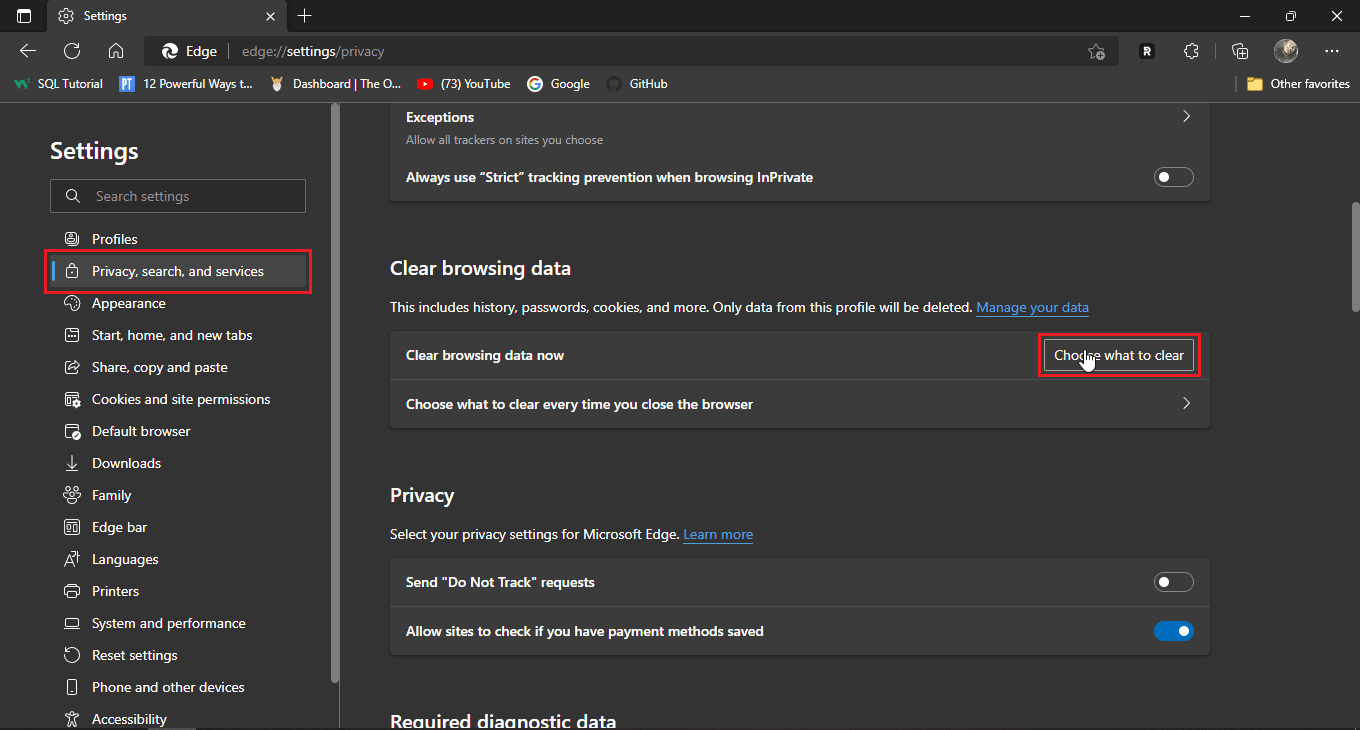Open Settings and more ellipsis menu
The height and width of the screenshot is (730, 1360).
pos(1331,51)
